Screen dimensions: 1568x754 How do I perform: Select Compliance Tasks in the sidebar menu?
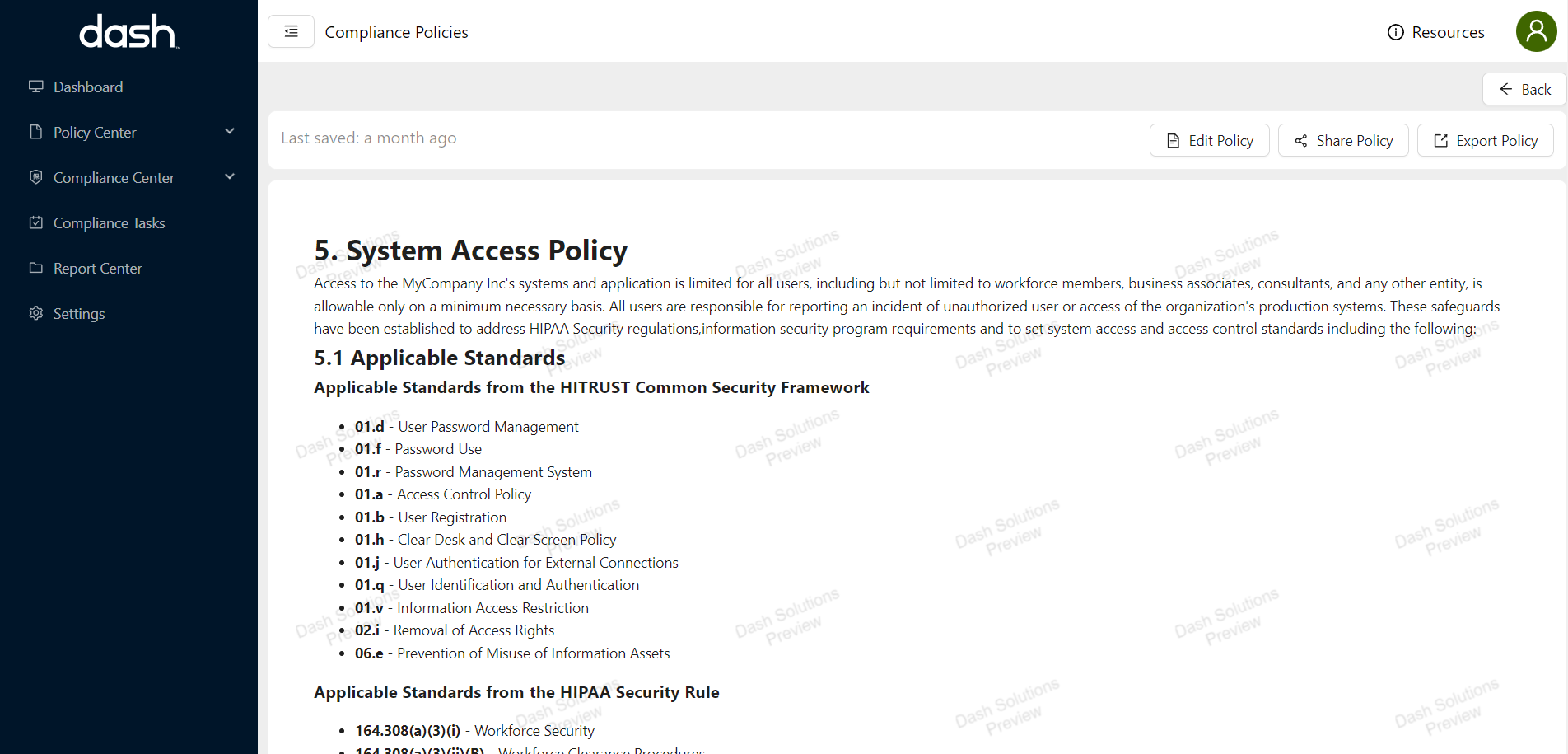click(x=107, y=222)
